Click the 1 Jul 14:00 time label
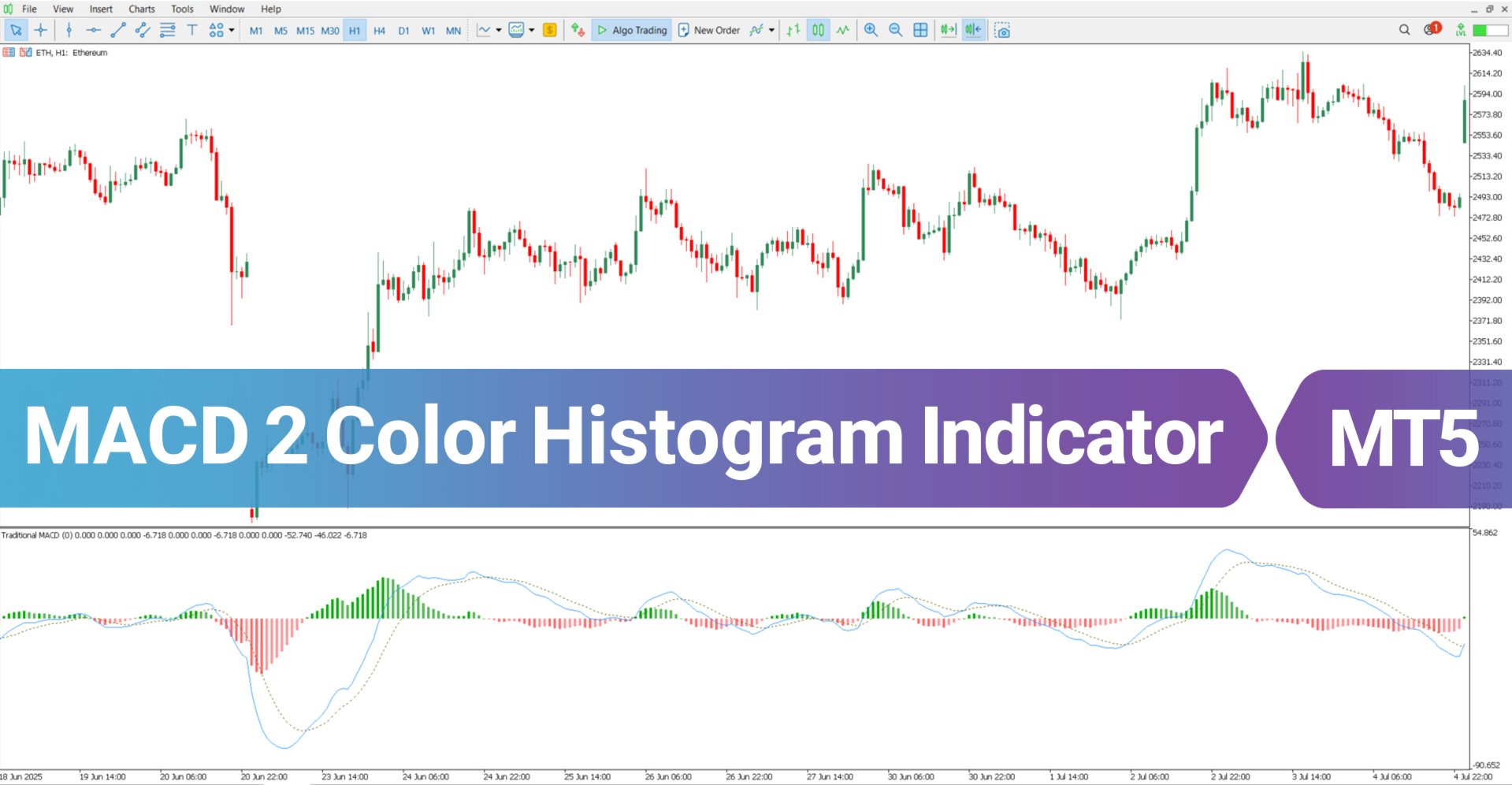 tap(1068, 776)
